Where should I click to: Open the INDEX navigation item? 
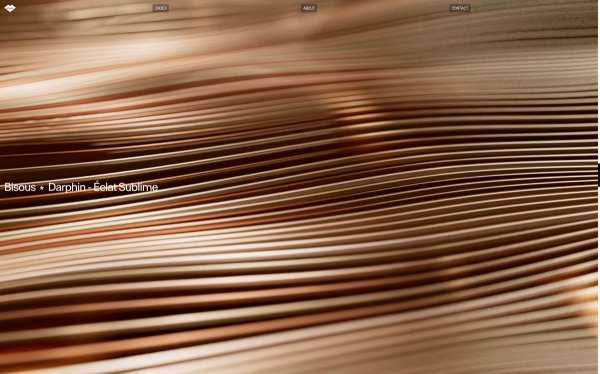click(161, 8)
